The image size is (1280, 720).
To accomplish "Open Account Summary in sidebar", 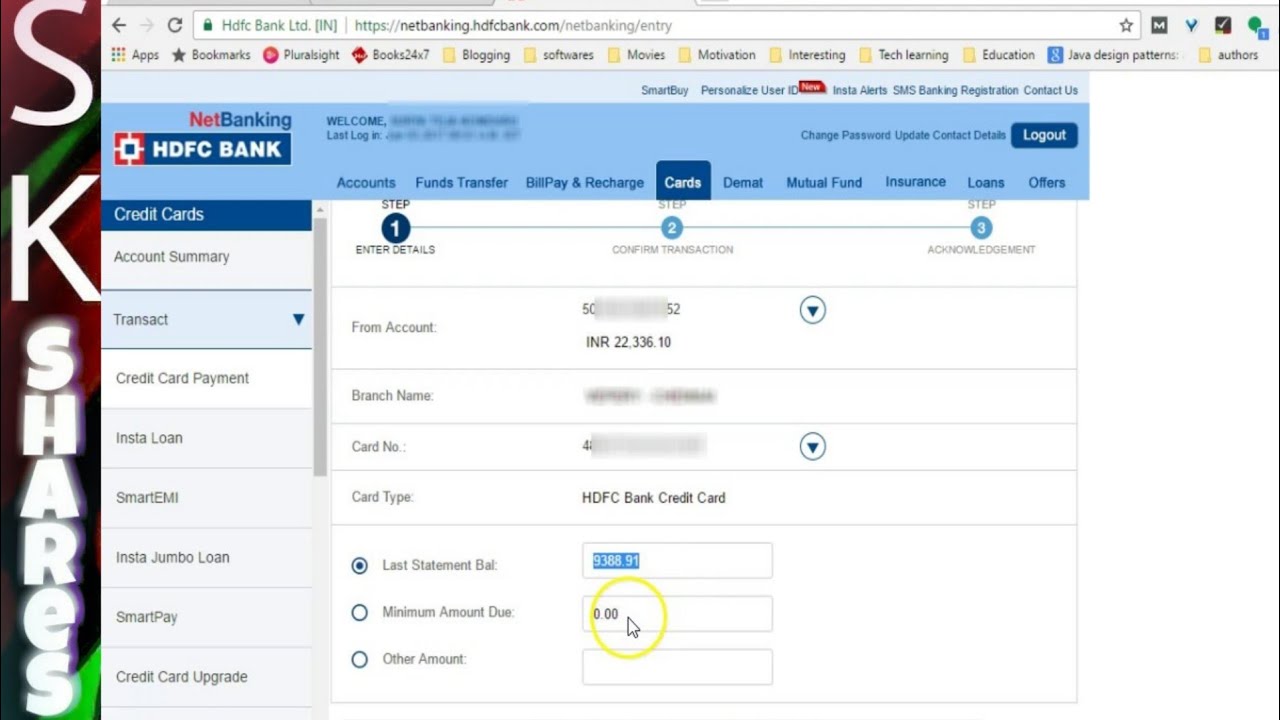I will (x=206, y=257).
